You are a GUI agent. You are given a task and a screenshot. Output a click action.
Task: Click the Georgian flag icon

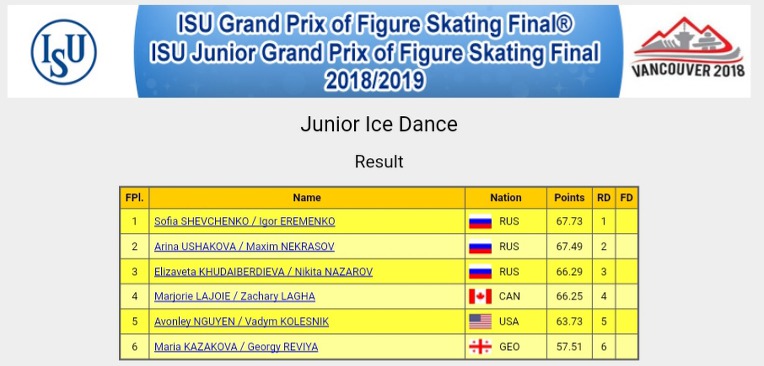pyautogui.click(x=480, y=347)
